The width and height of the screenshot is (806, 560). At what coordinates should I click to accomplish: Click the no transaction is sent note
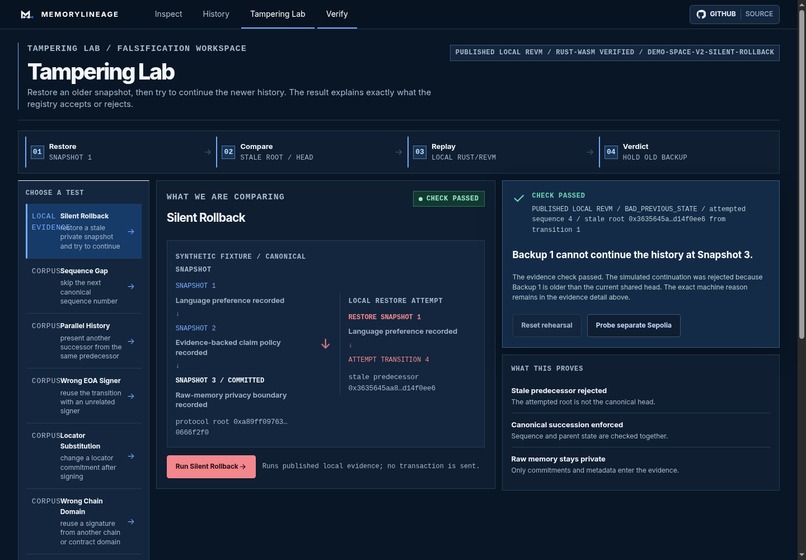[x=371, y=466]
